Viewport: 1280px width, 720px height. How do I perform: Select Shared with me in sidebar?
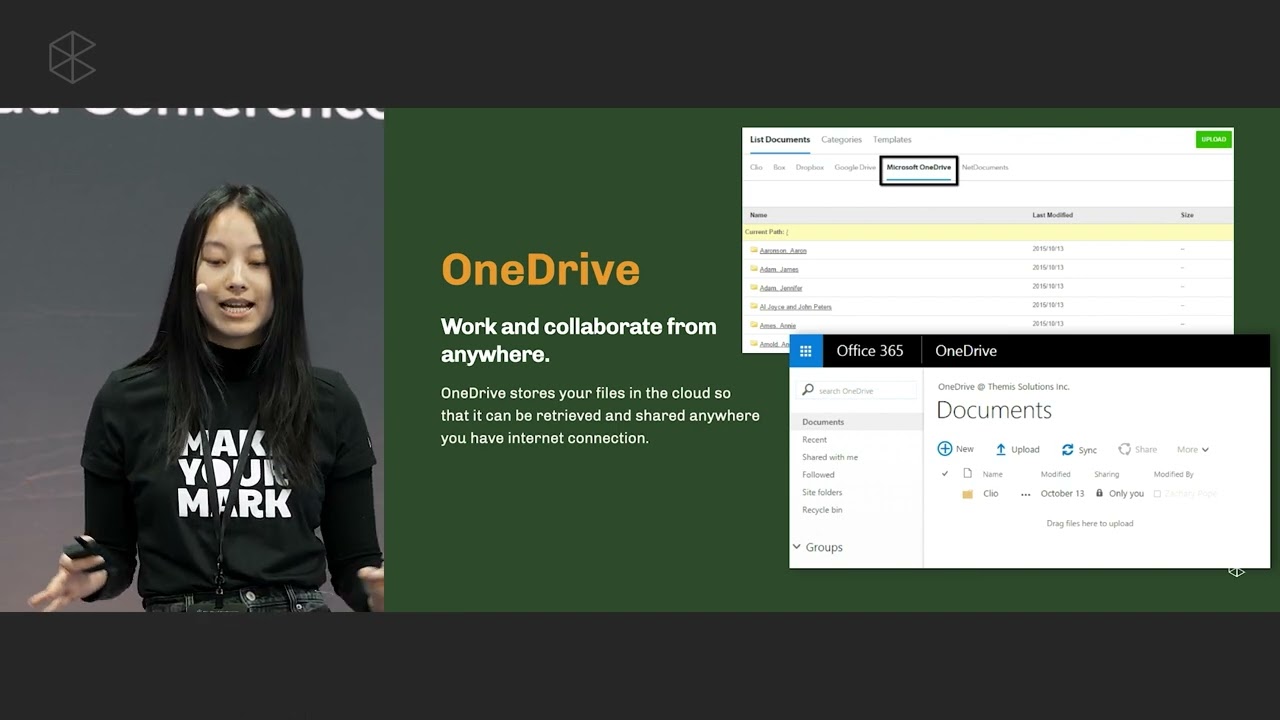(830, 457)
